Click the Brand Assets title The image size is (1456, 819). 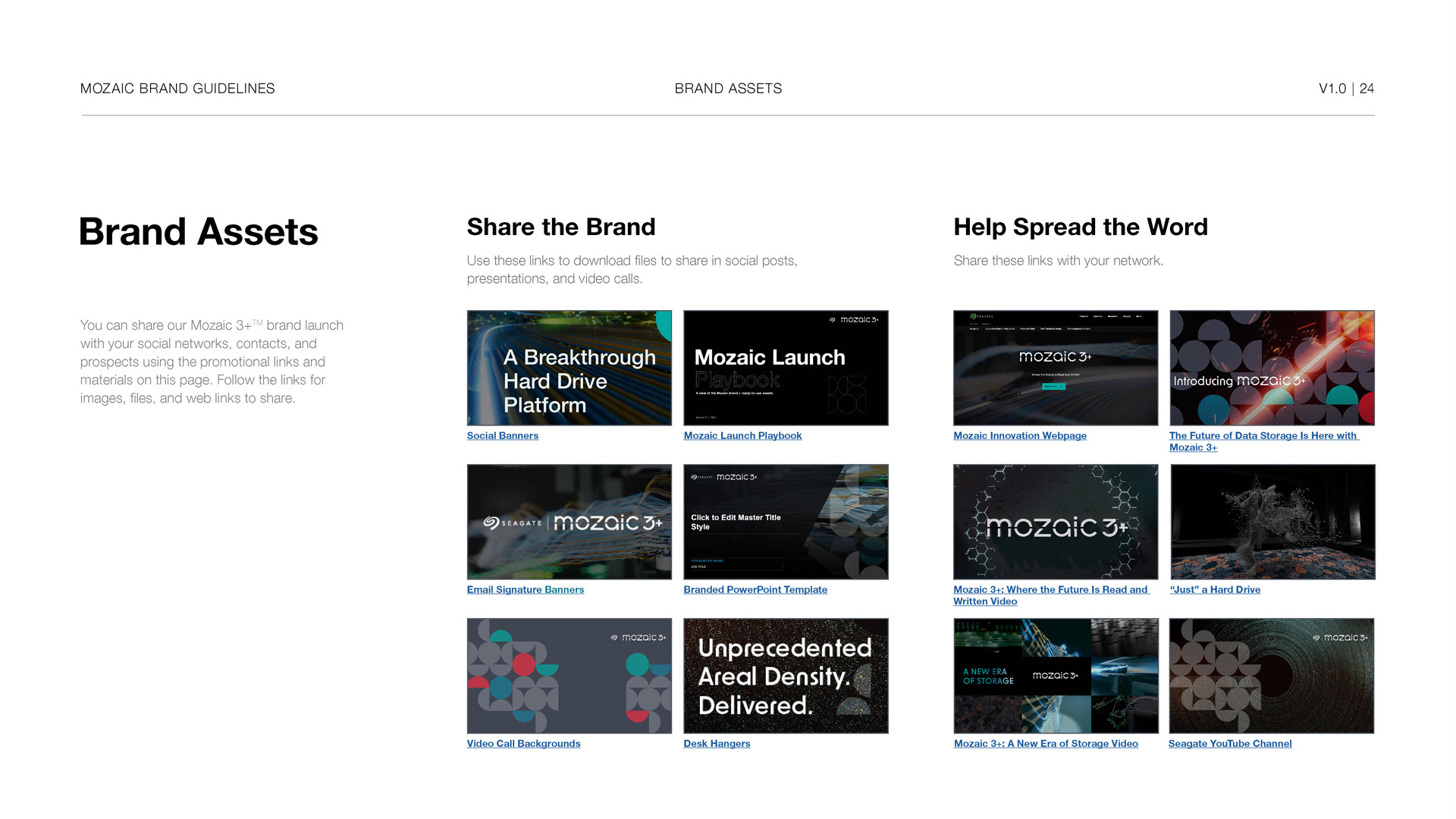pos(199,231)
